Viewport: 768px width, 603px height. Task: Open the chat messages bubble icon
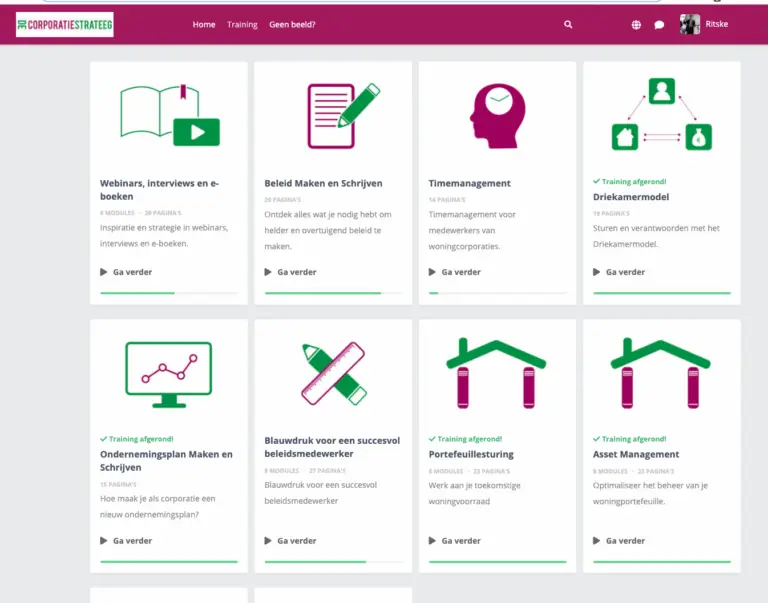pos(659,25)
